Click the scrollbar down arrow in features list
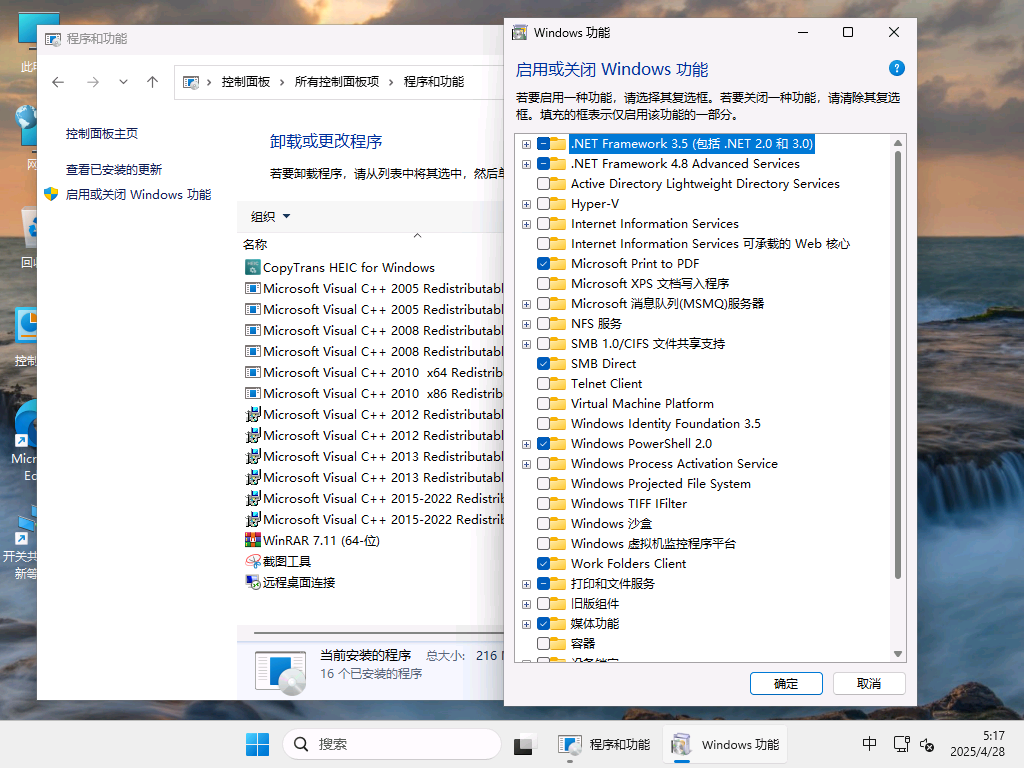This screenshot has width=1024, height=768. (898, 654)
